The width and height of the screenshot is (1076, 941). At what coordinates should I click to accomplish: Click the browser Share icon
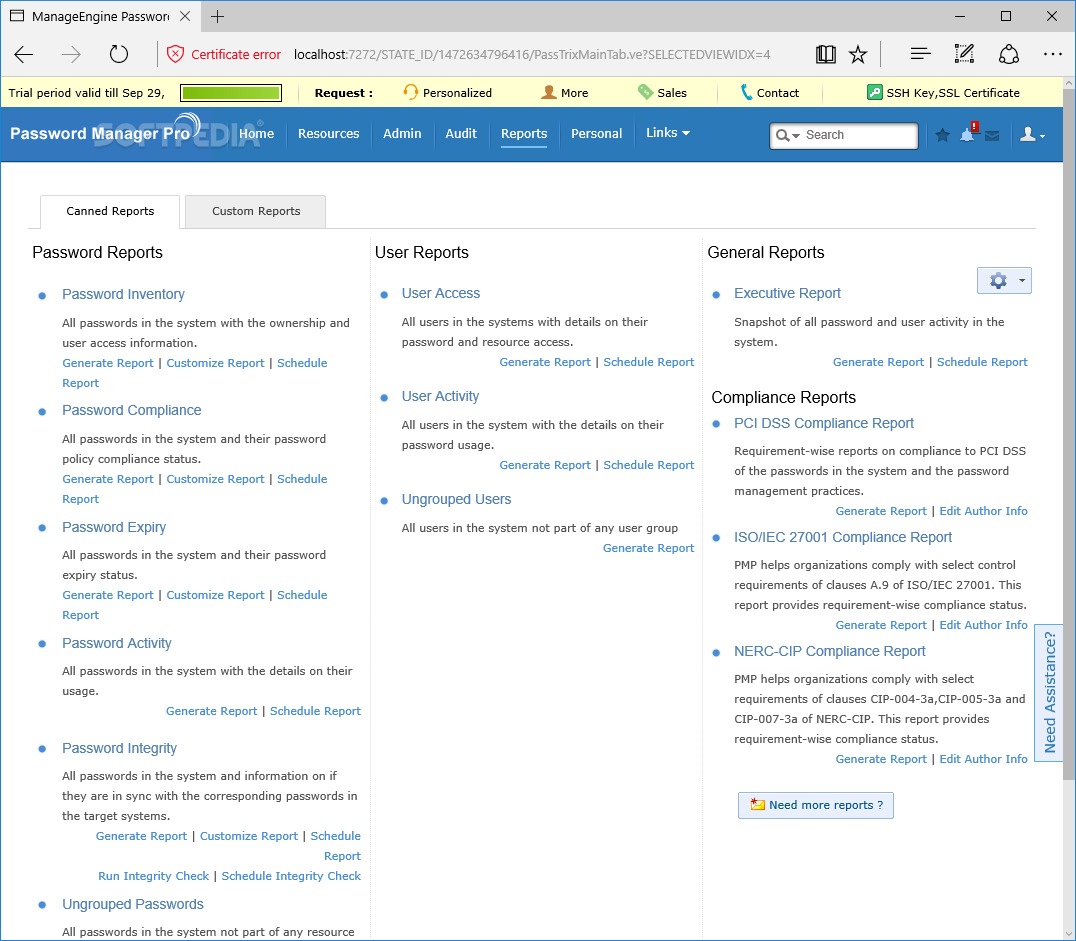click(1008, 54)
